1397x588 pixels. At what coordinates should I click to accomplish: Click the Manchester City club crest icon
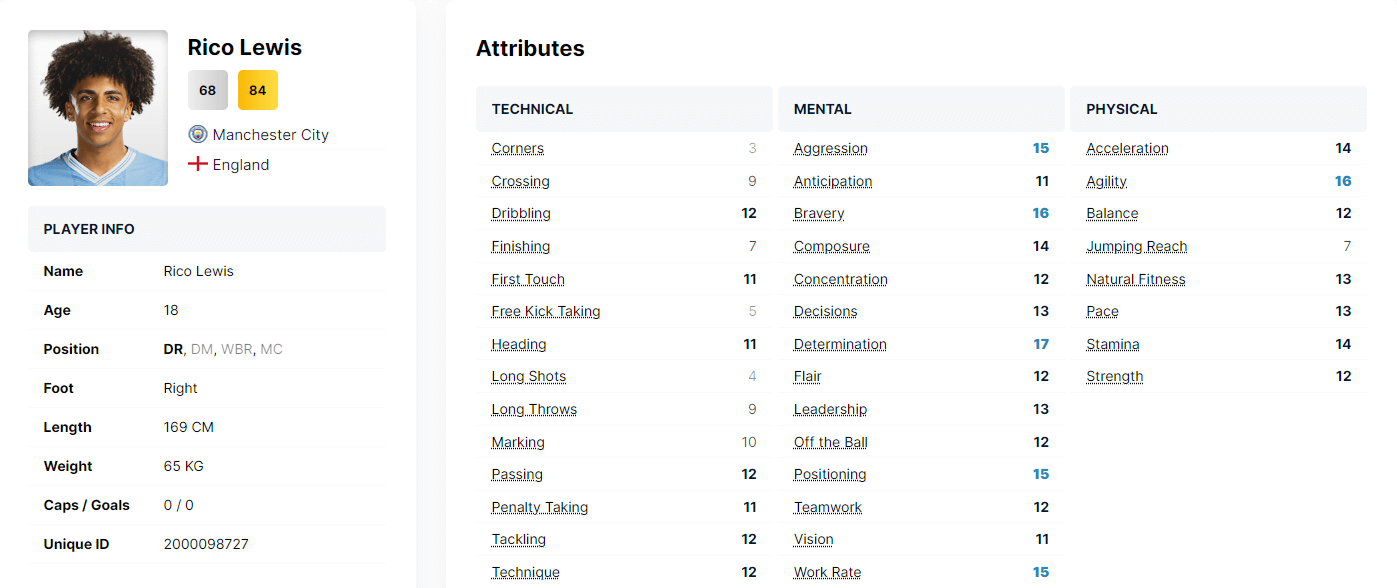(x=197, y=134)
